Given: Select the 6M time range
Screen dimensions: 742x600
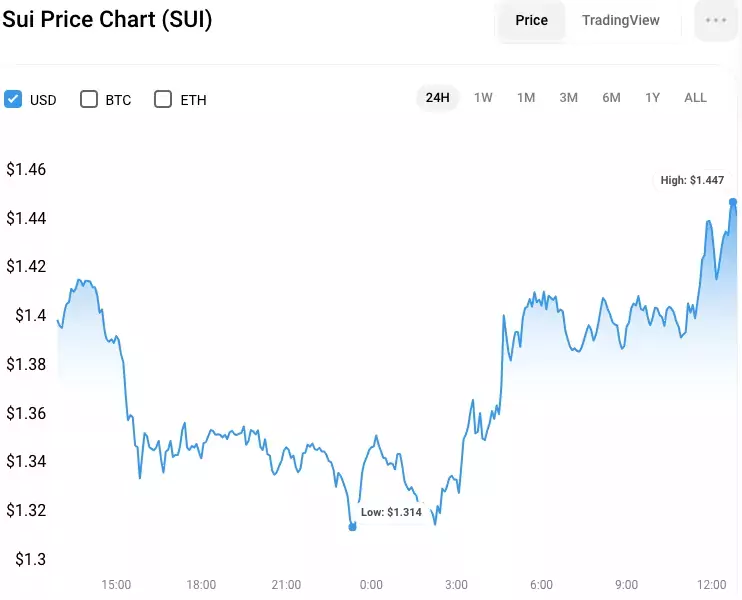Looking at the screenshot, I should click(611, 98).
